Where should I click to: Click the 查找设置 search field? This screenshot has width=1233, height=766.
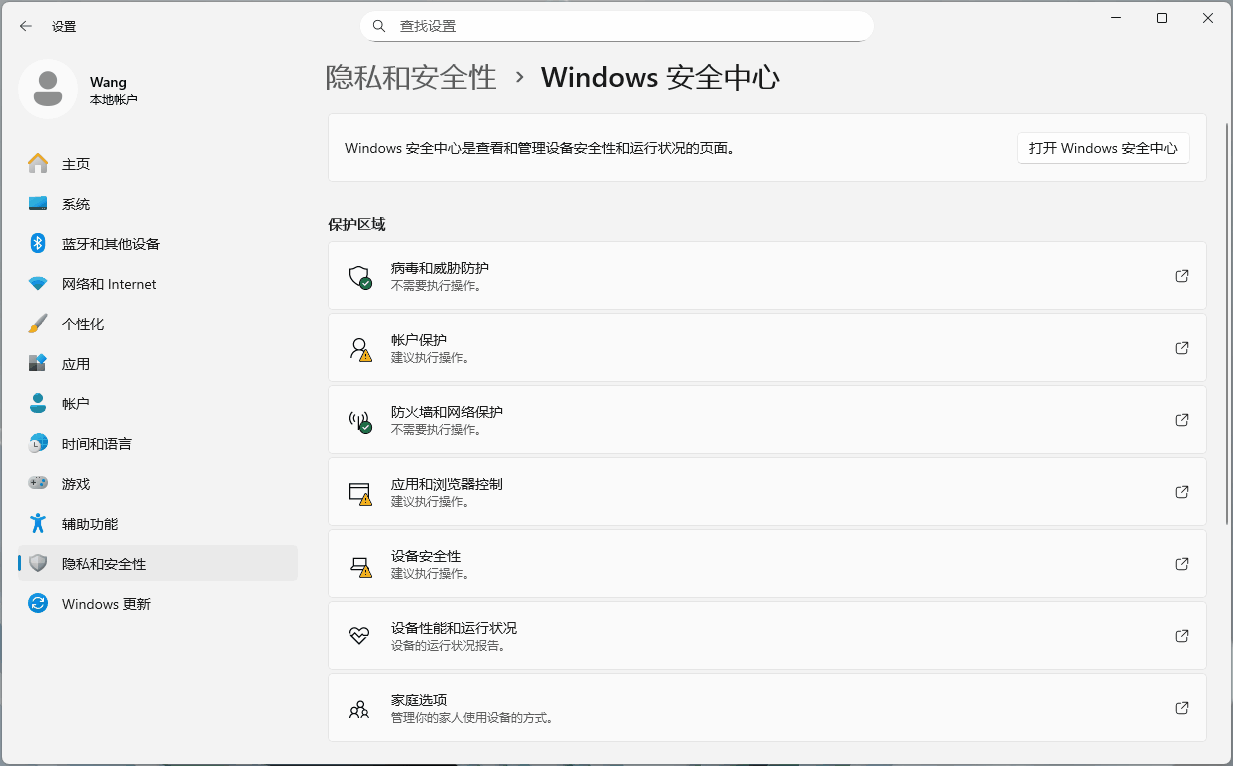pyautogui.click(x=617, y=26)
